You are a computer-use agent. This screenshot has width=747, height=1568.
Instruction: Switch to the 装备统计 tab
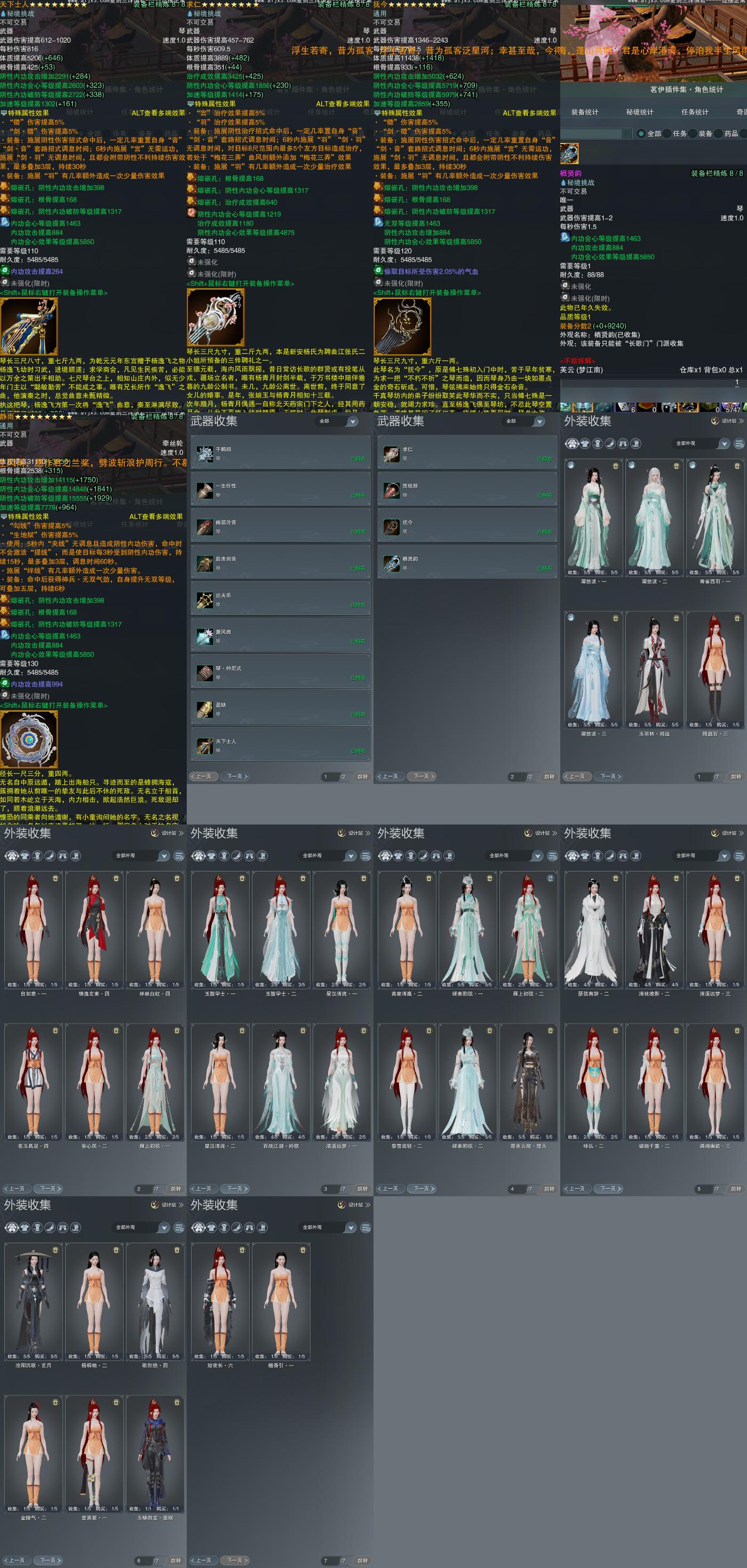[x=584, y=112]
